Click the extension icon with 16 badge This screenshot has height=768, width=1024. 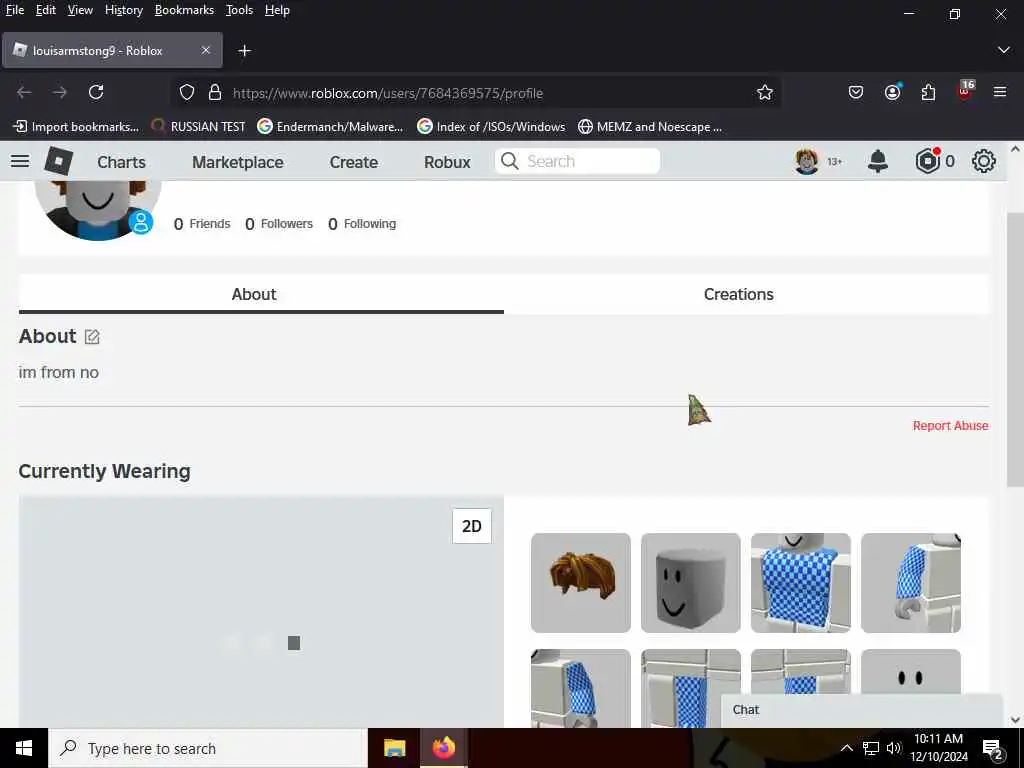(x=965, y=90)
